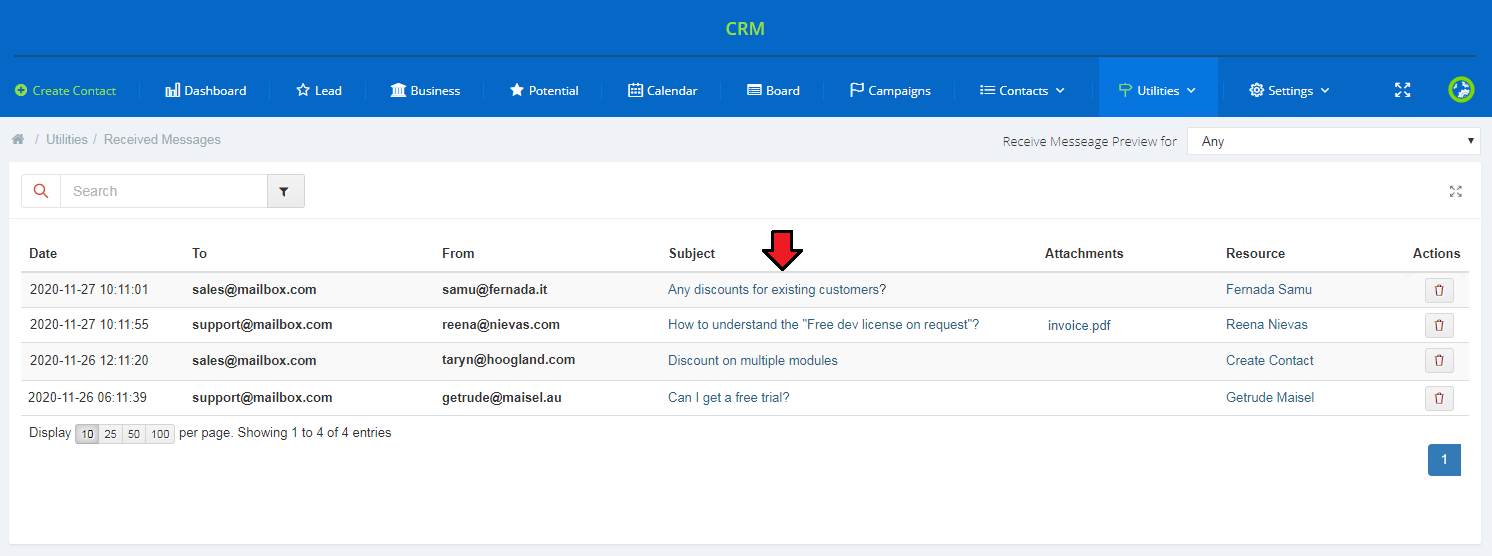Toggle fullscreen icon in the navbar
This screenshot has width=1492, height=556.
(1402, 90)
